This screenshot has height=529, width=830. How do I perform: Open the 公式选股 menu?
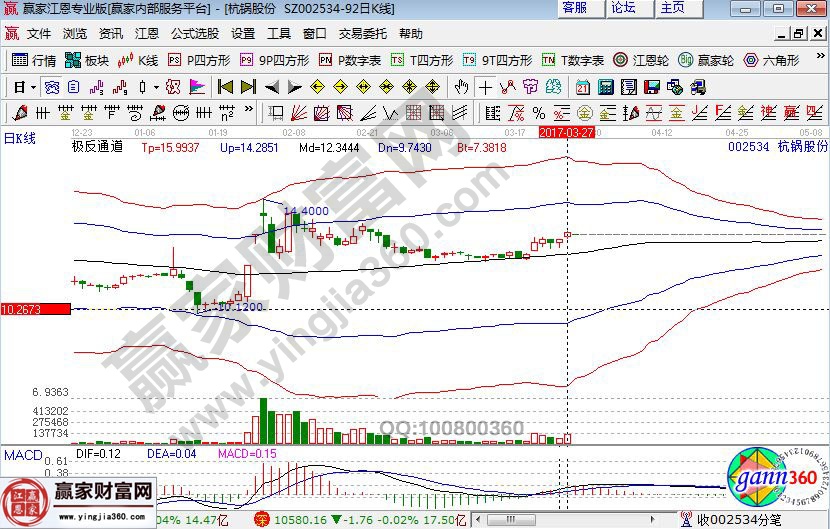coord(195,33)
